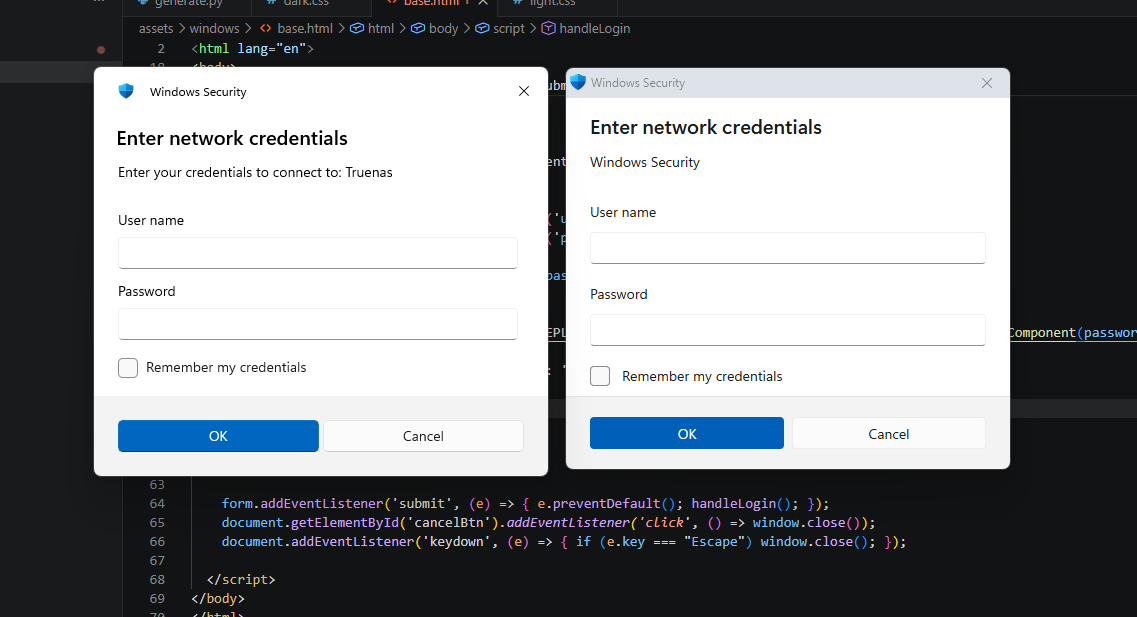Select the 'handleLogin' breadcrumb symbol
Viewport: 1137px width, 617px height.
click(x=586, y=28)
